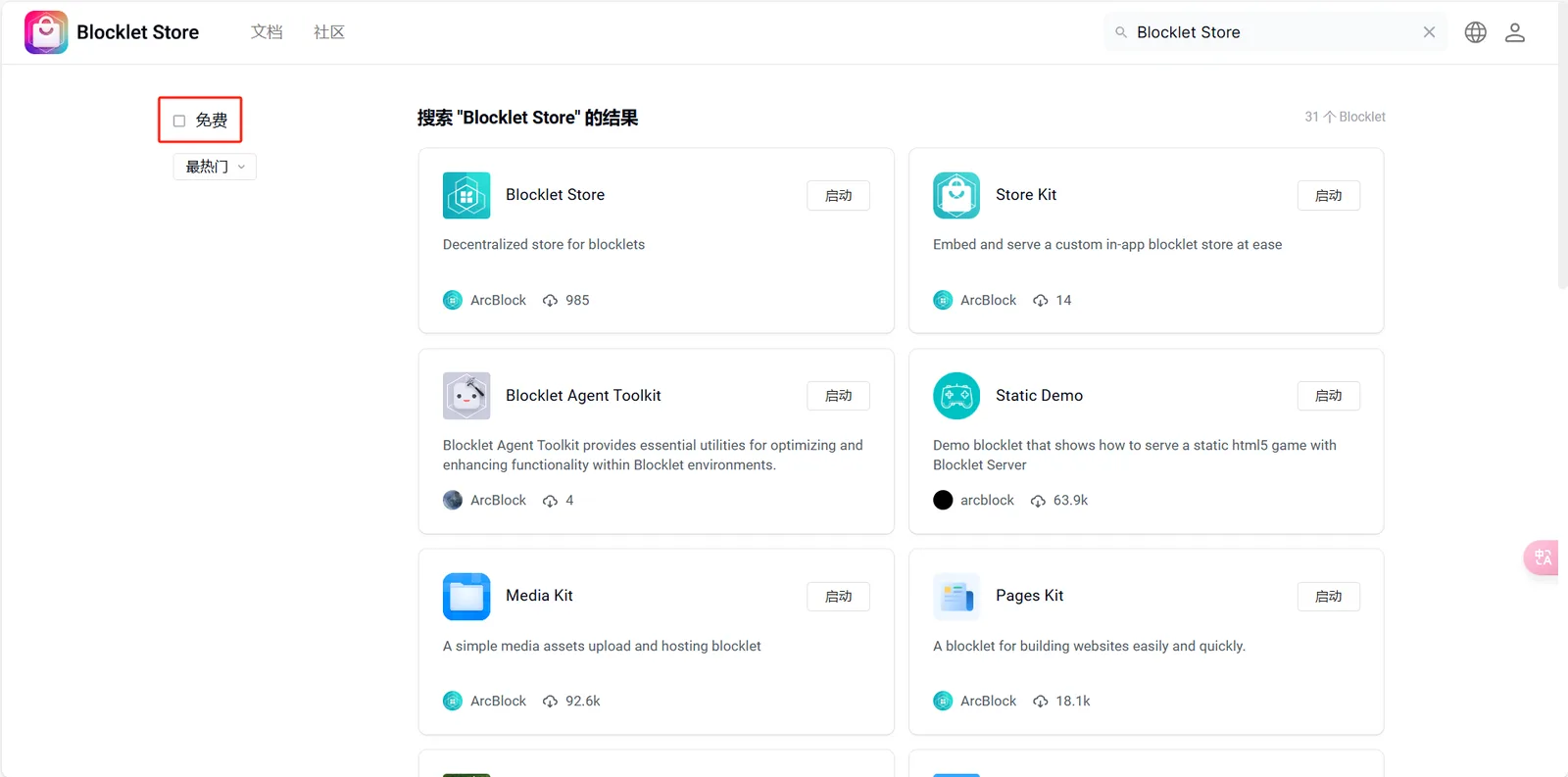Click arcblock author name on Static Demo
The image size is (1568, 777).
987,500
